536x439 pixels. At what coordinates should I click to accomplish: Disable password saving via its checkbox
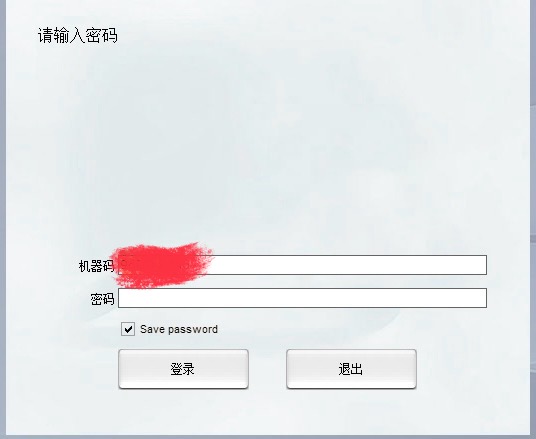point(128,329)
